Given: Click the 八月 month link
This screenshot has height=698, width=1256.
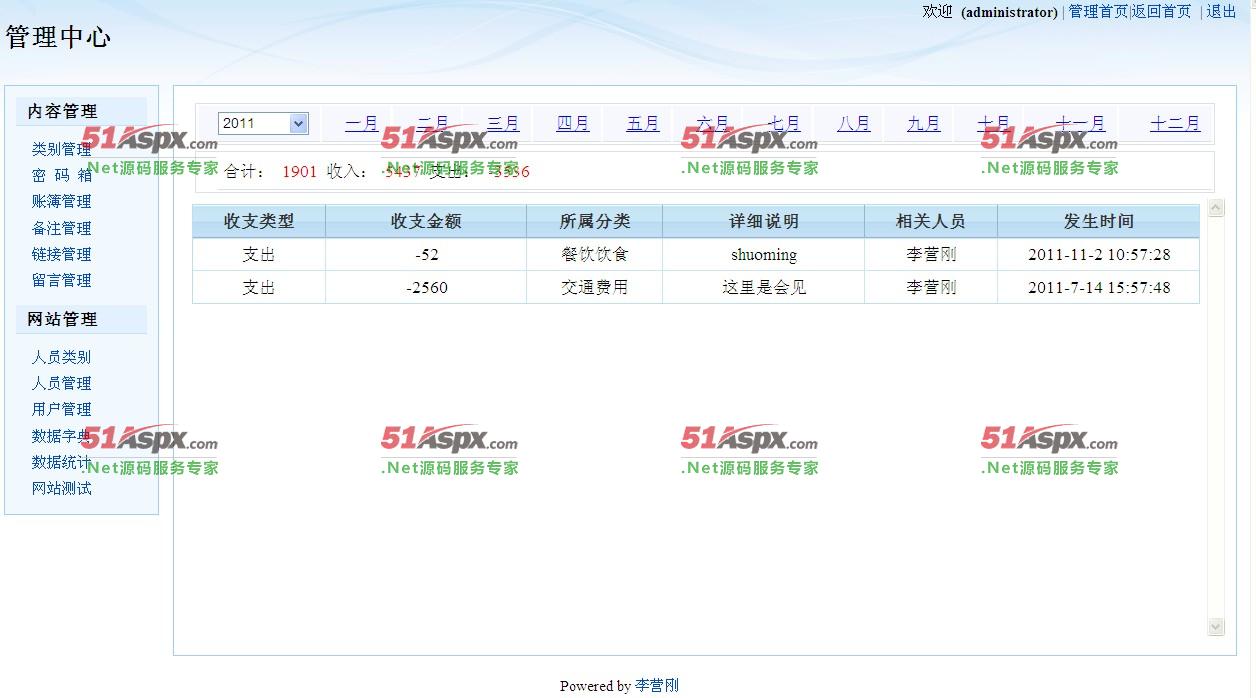Looking at the screenshot, I should 853,123.
